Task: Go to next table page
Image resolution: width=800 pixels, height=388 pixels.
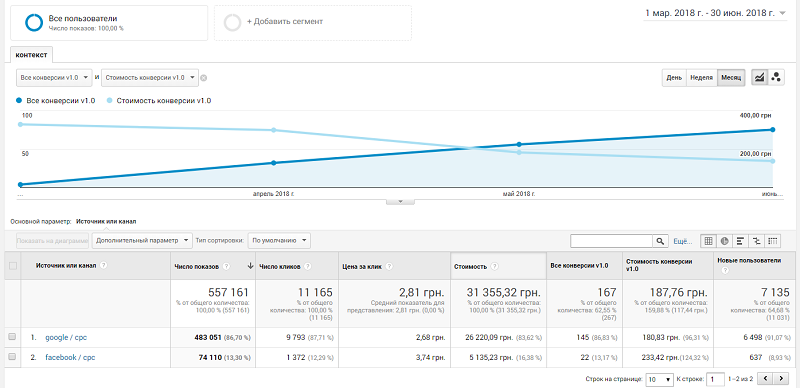Action: pyautogui.click(x=781, y=379)
